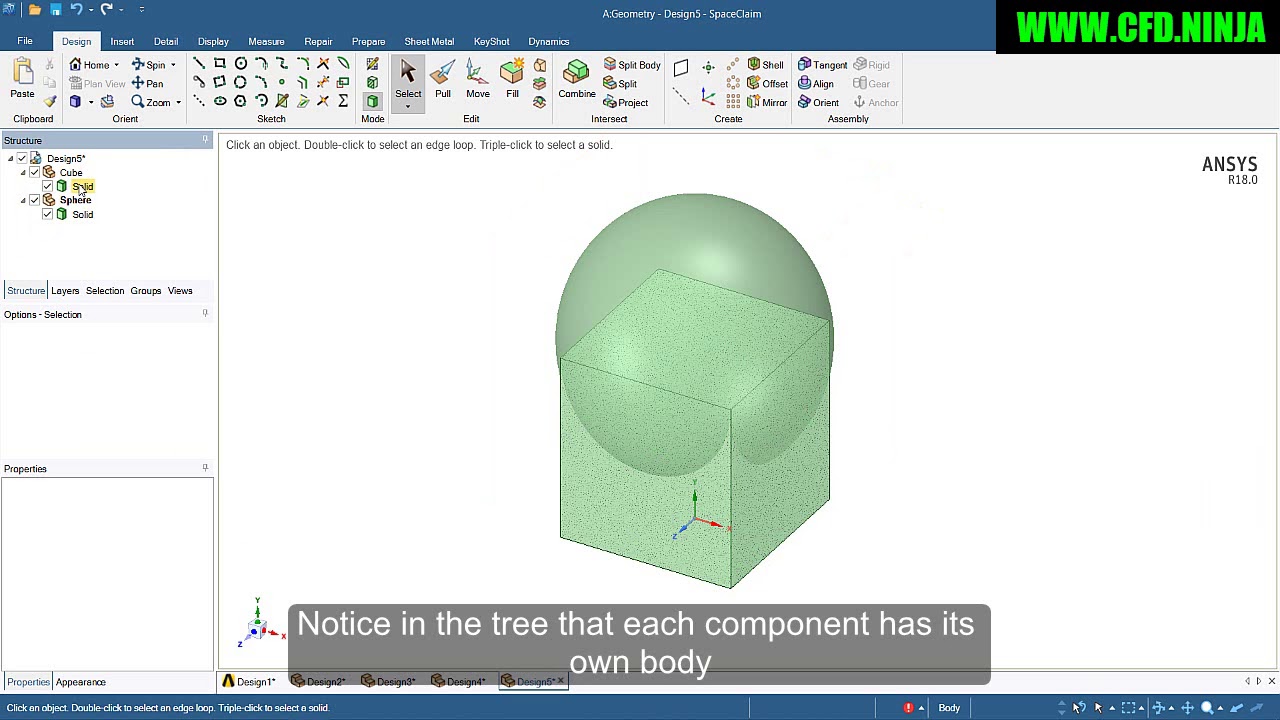Click the error indicator in status bar
Screen dimensions: 1280x720
909,708
